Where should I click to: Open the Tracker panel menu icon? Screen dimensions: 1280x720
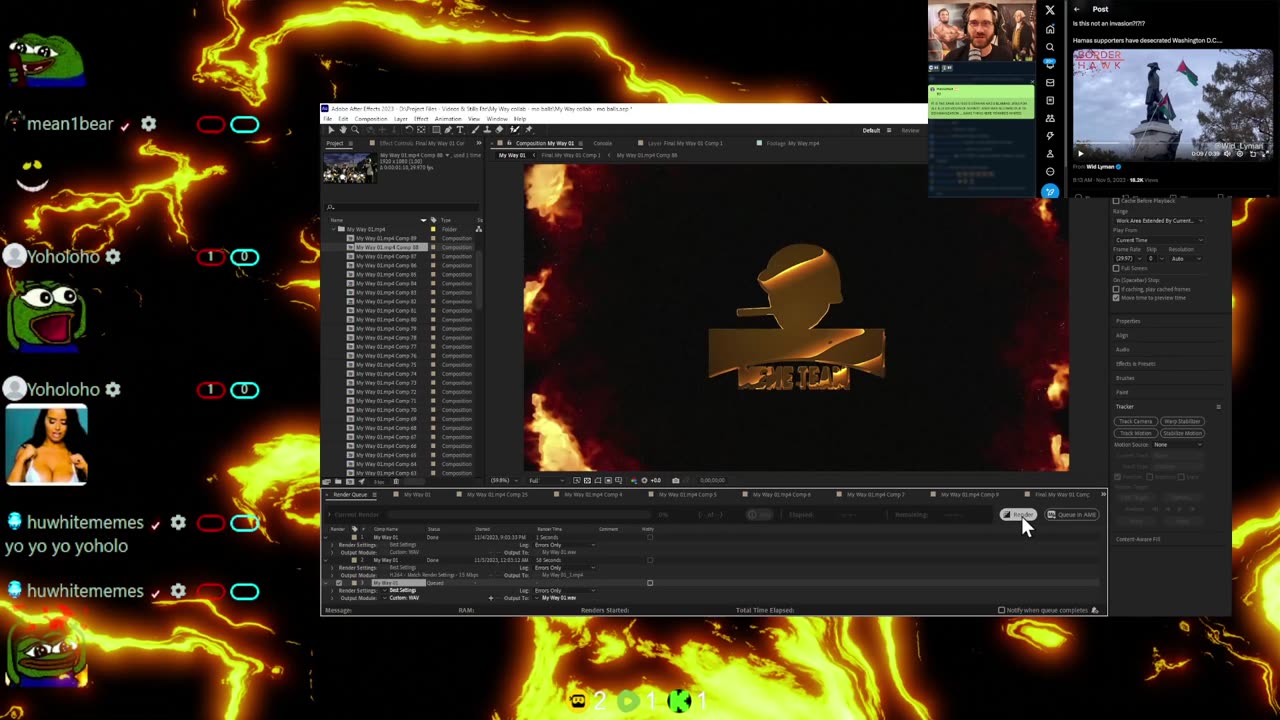[x=1218, y=407]
